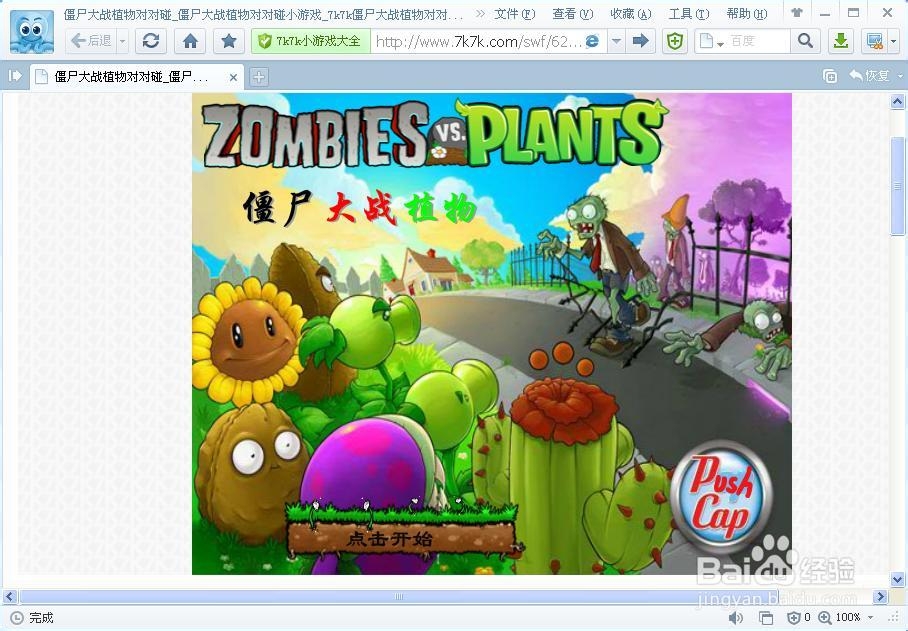Zoom in with the magnifier plus icon
908x631 pixels.
click(x=825, y=618)
